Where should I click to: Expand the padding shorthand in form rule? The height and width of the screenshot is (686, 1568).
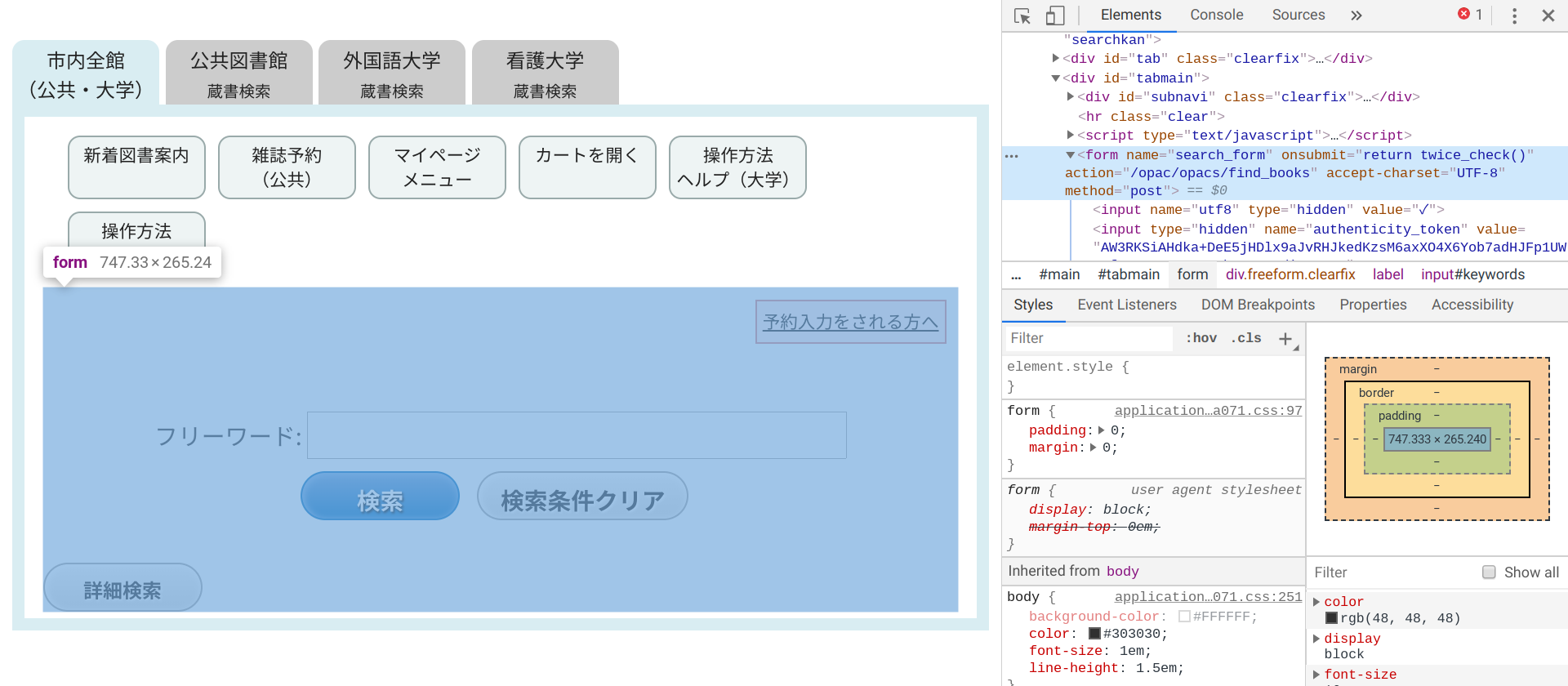pos(1101,430)
